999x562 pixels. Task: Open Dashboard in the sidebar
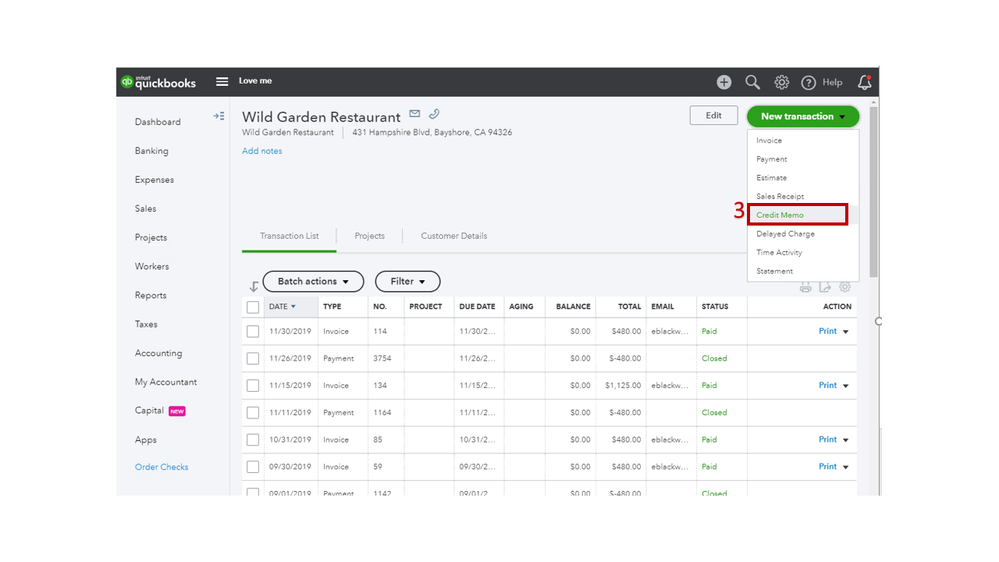click(x=157, y=122)
